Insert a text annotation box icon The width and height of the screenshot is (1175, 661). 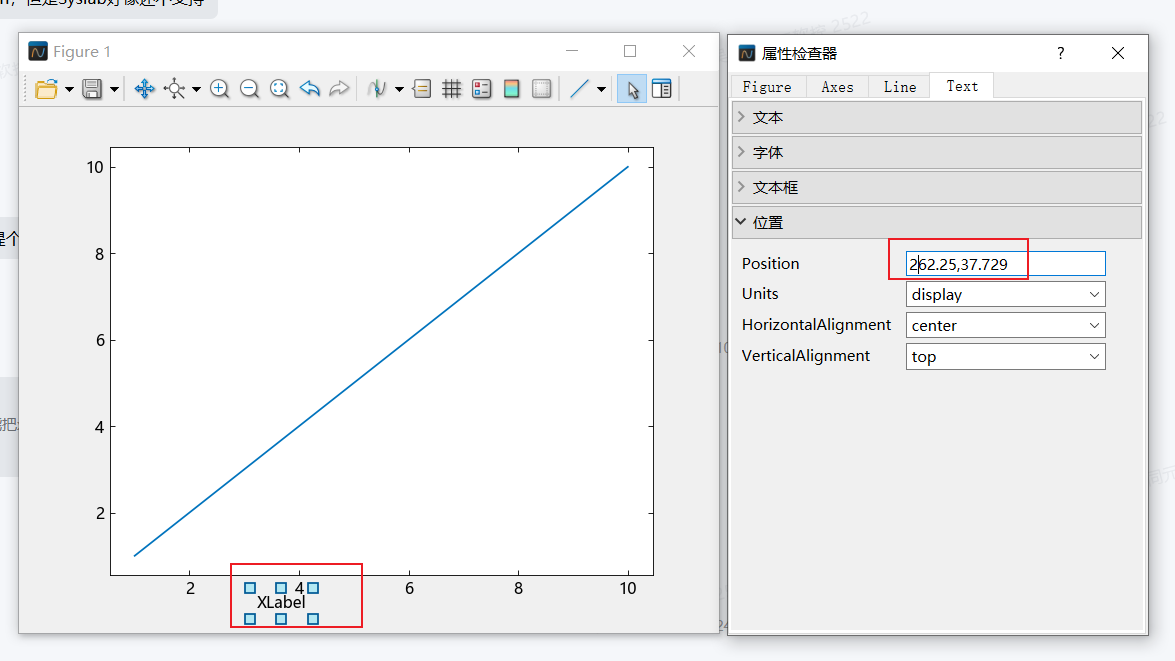point(422,89)
